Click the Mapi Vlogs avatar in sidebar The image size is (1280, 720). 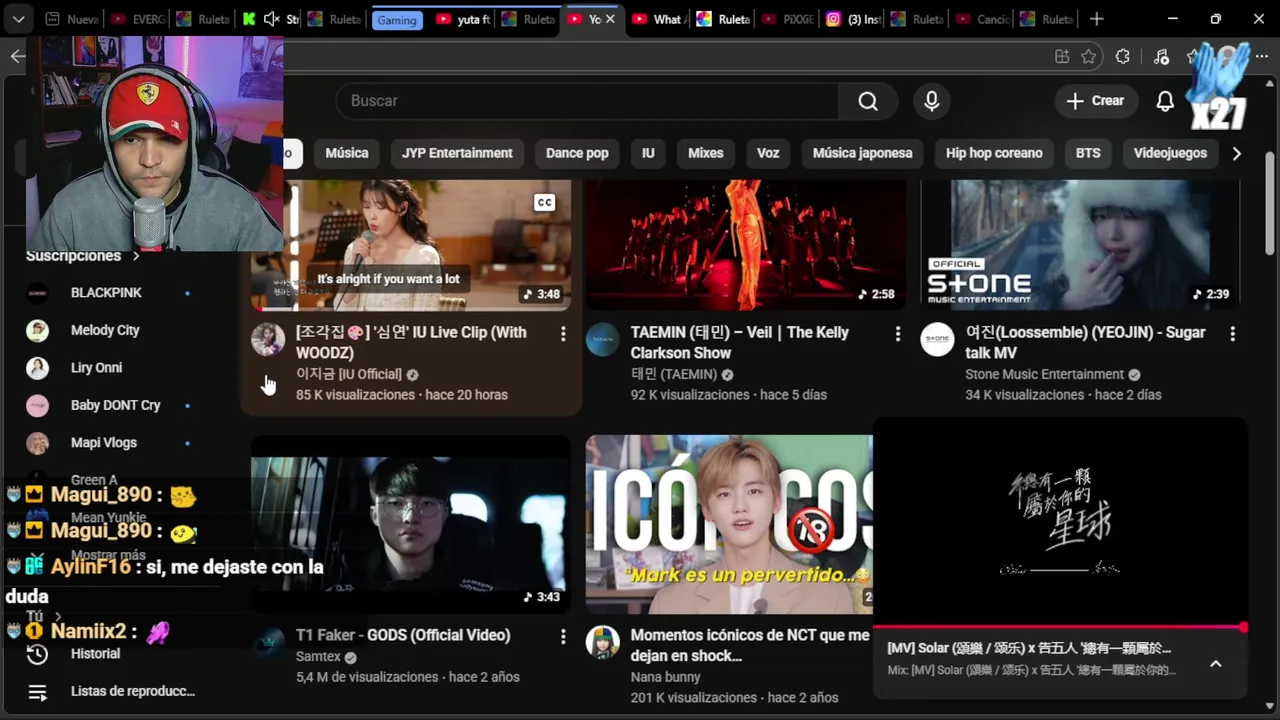37,443
